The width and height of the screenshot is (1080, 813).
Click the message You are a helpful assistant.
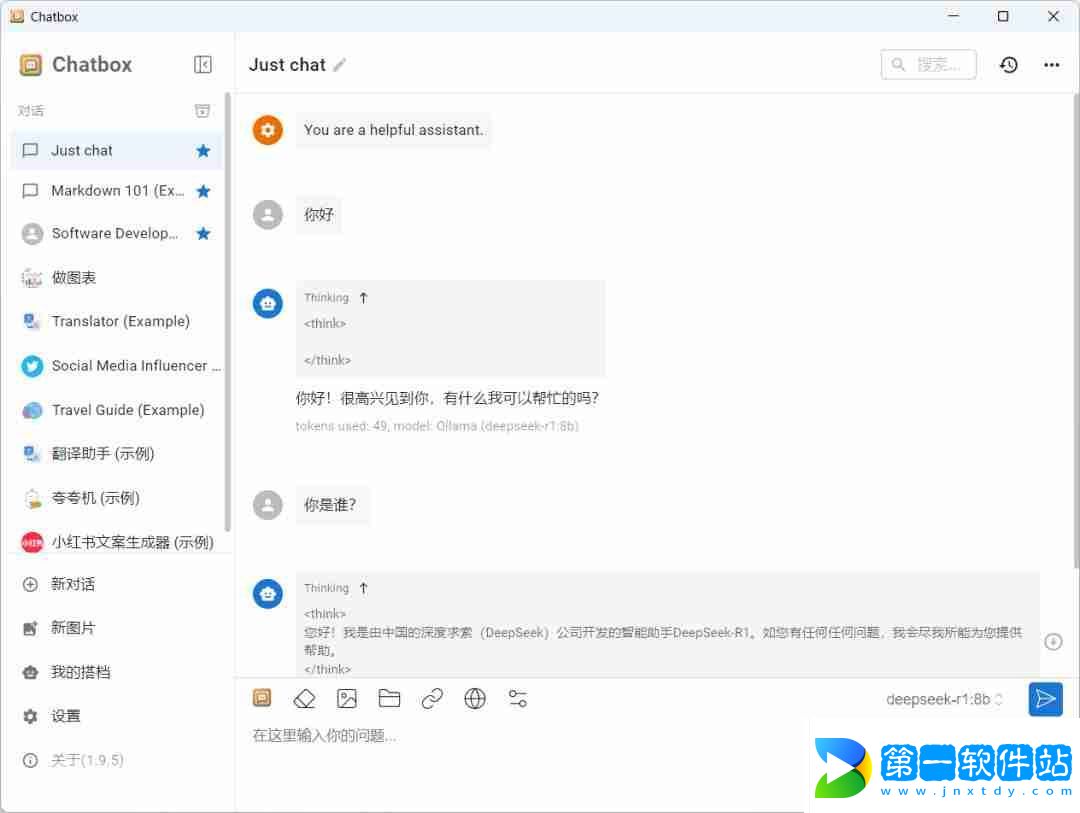tap(393, 130)
